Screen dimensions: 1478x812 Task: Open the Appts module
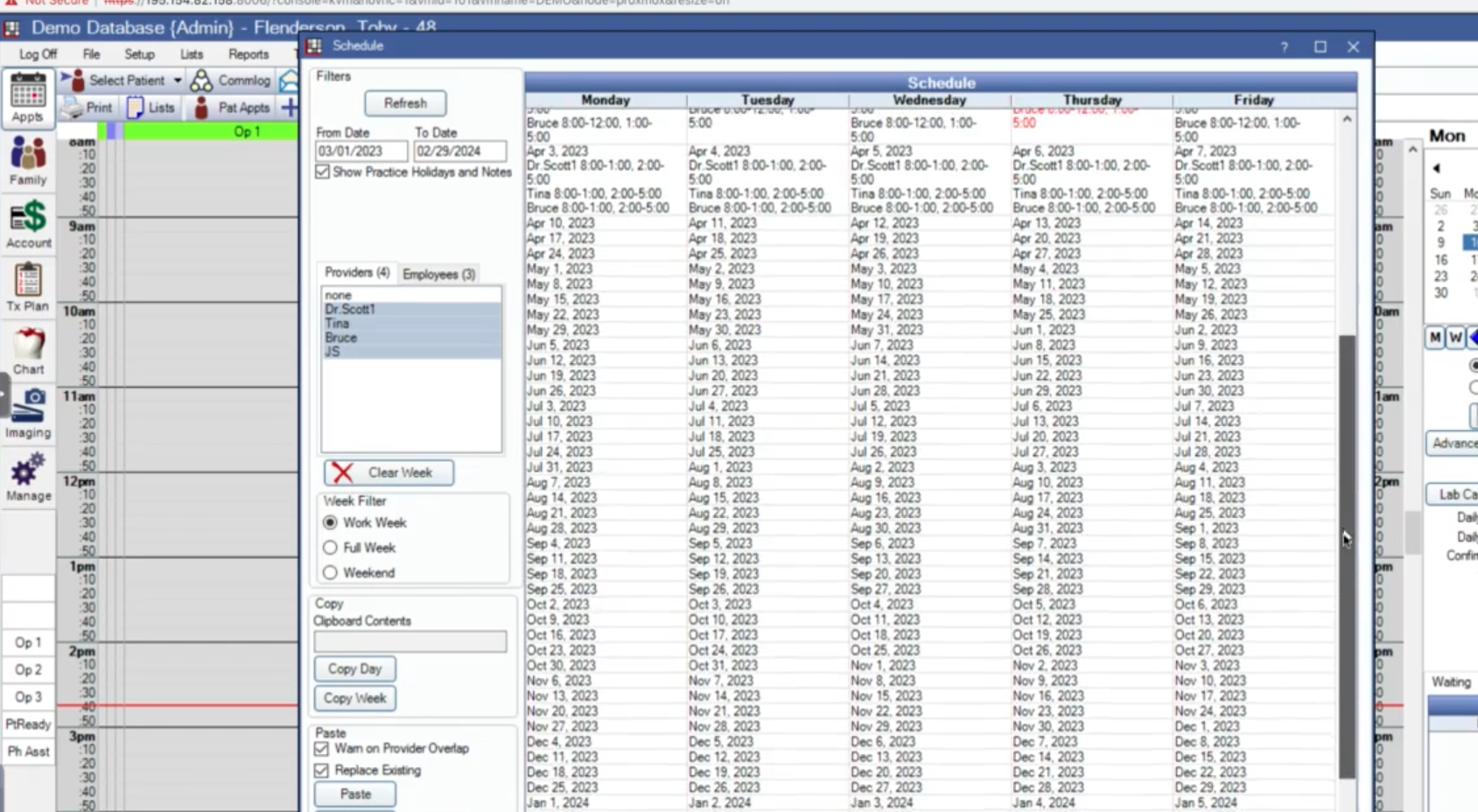27,97
